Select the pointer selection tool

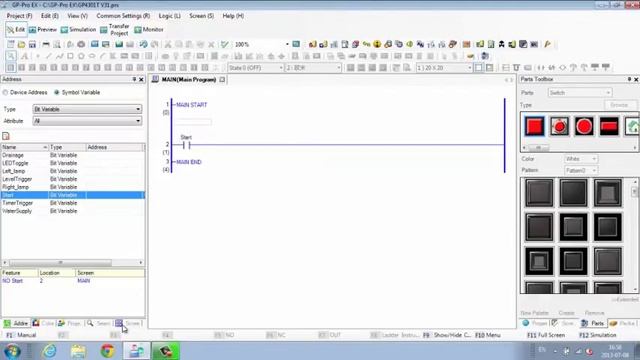click(x=11, y=56)
